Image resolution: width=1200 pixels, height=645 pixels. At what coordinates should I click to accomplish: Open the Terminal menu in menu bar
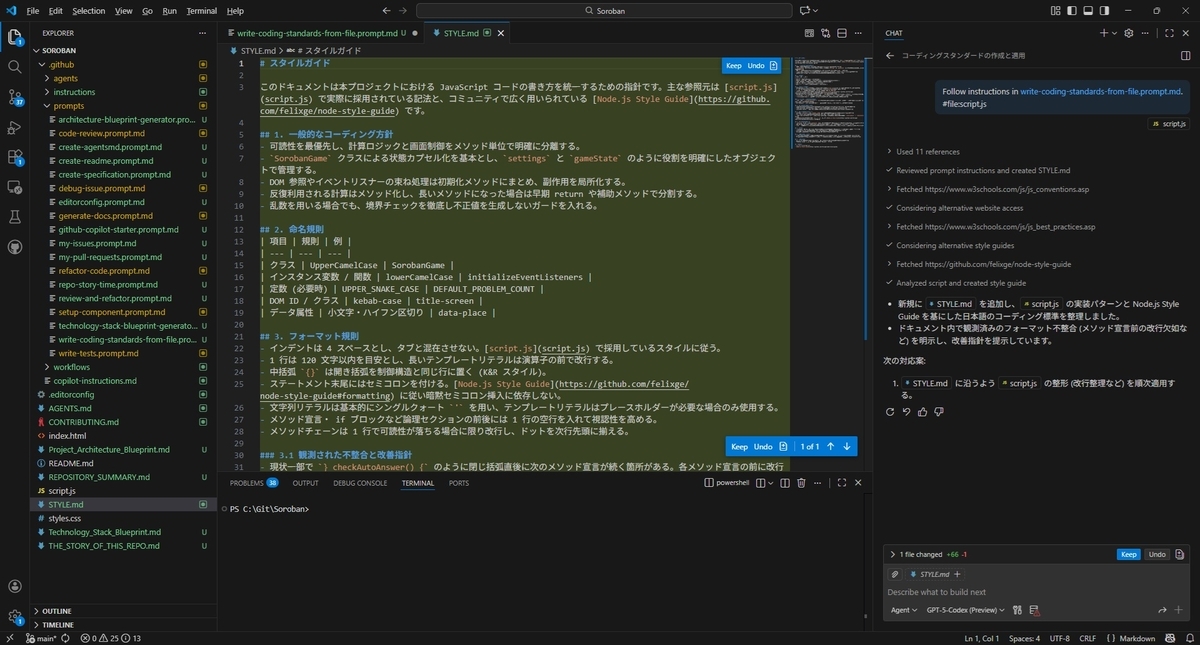pos(202,11)
